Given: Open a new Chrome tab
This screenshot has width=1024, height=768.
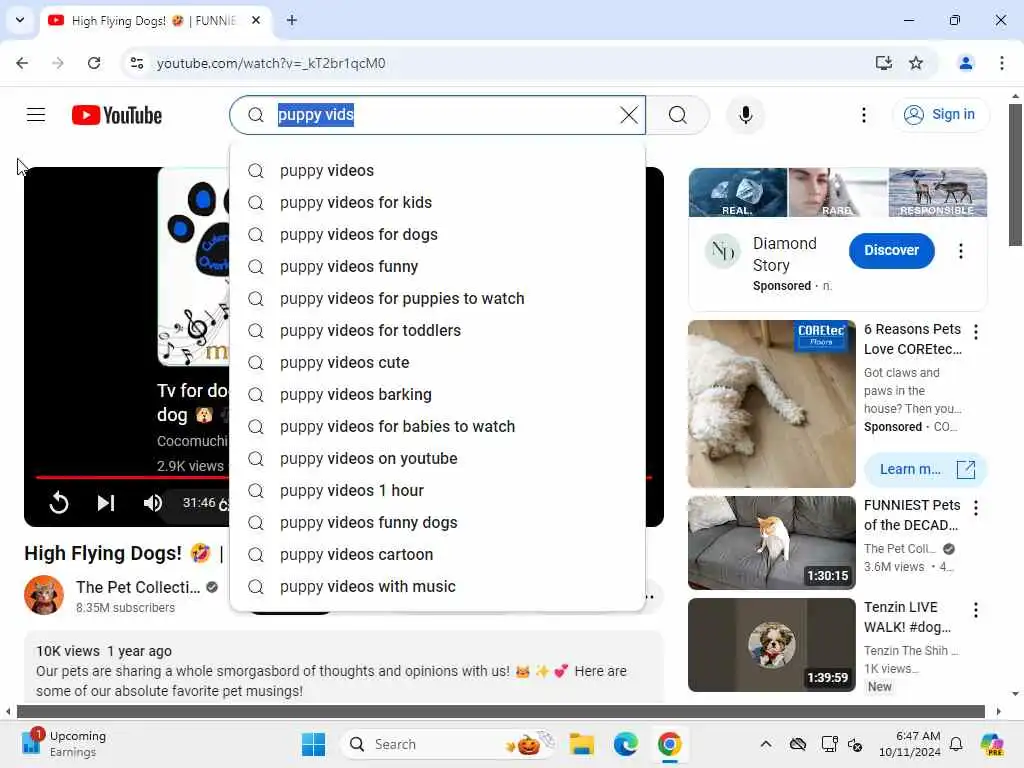Looking at the screenshot, I should (292, 20).
